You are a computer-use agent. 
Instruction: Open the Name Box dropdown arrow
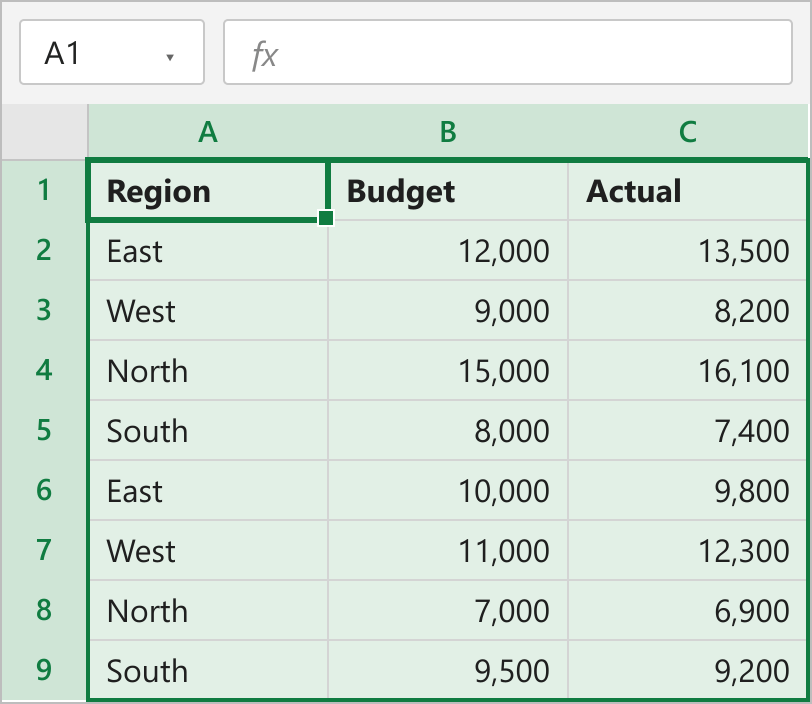pyautogui.click(x=170, y=58)
